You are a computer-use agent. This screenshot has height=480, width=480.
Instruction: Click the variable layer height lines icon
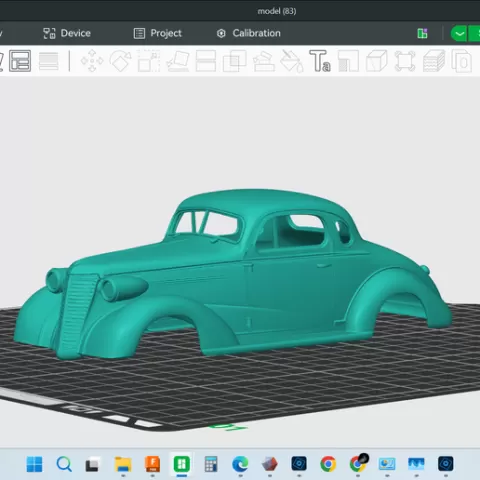49,61
